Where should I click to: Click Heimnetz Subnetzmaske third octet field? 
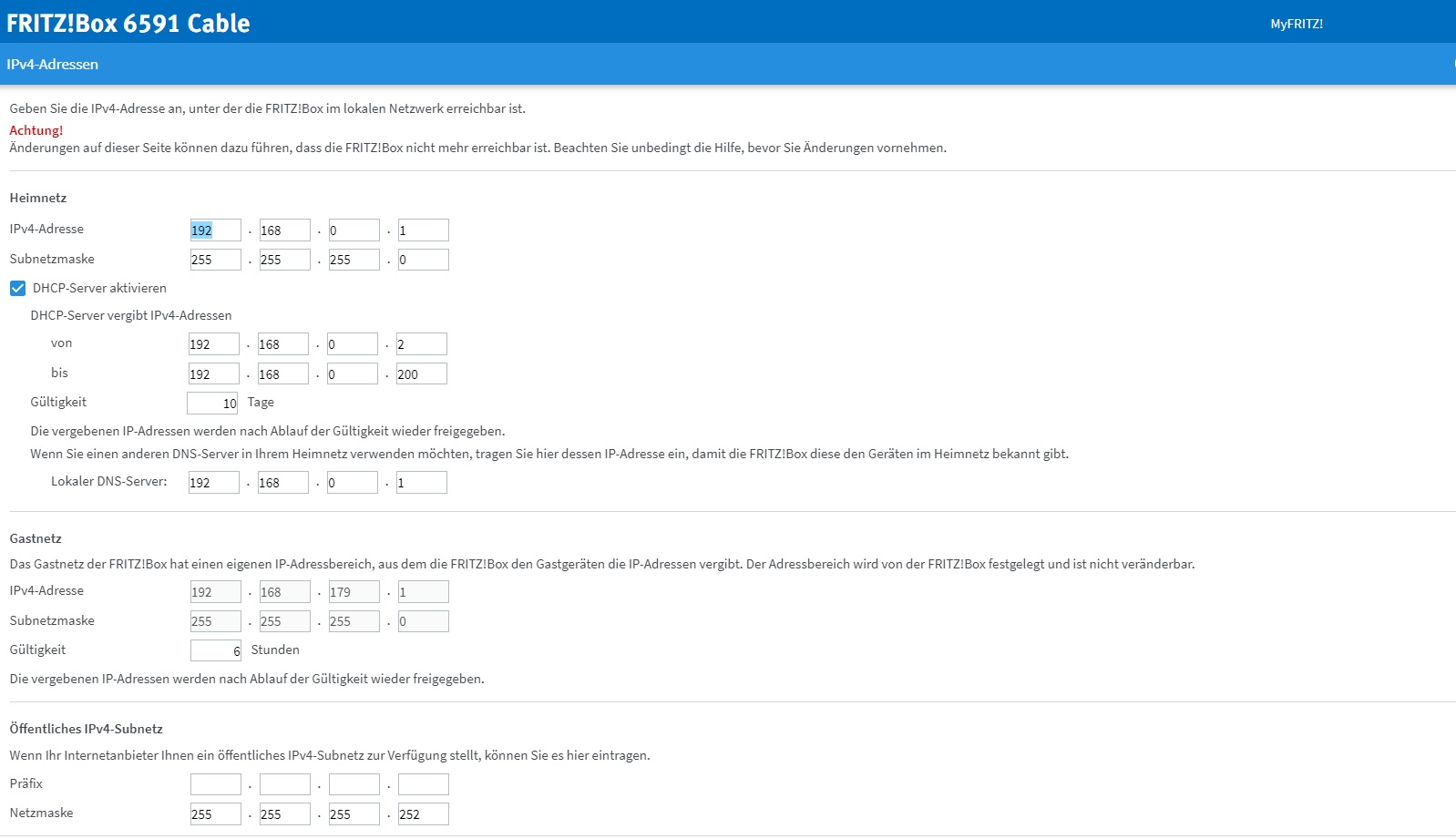354,260
